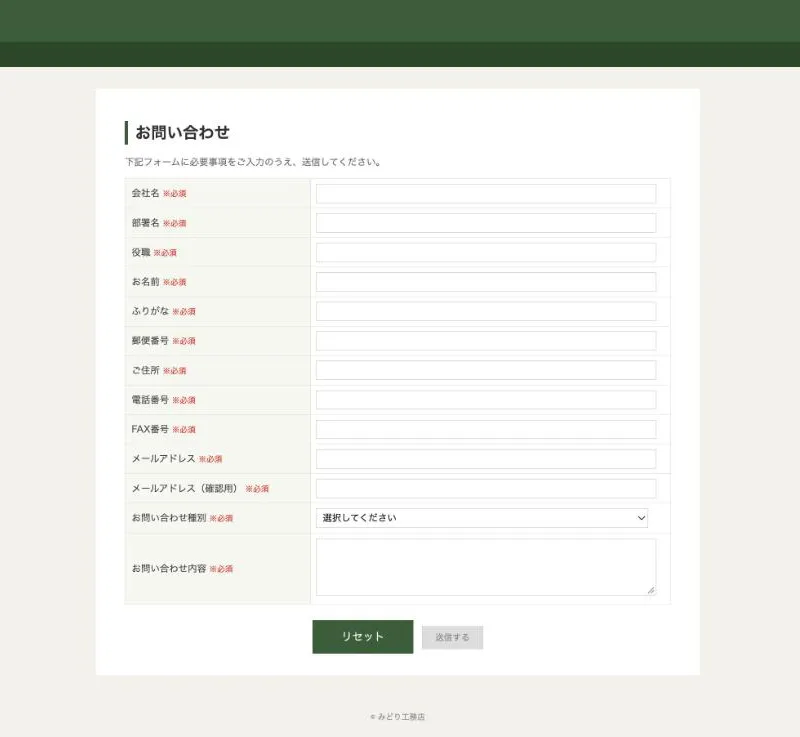Click the みどり工務店 copyright footer text
This screenshot has width=800, height=737.
397,717
